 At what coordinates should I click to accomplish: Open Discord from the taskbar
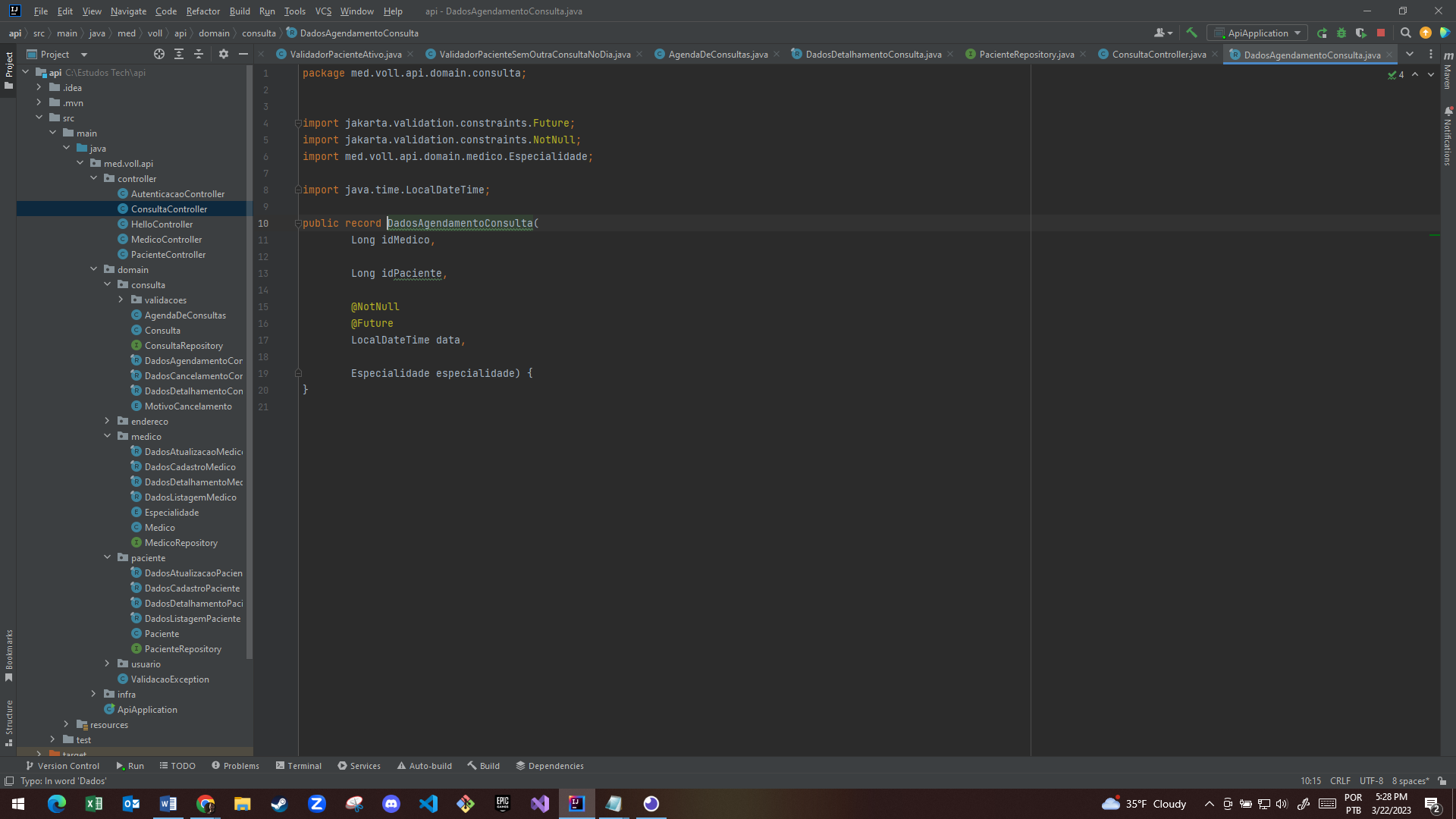pos(391,804)
